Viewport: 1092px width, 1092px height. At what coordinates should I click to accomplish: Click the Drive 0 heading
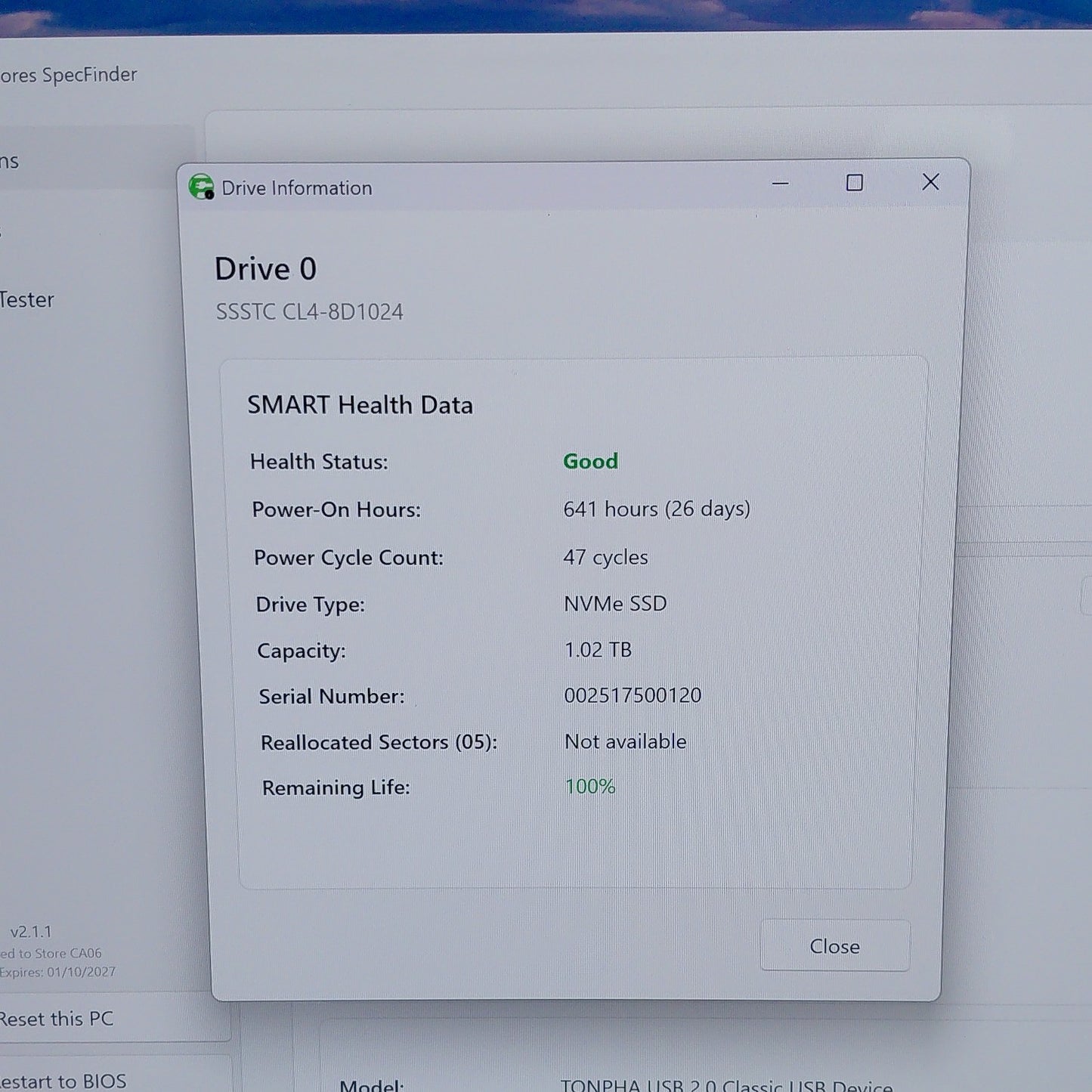265,269
